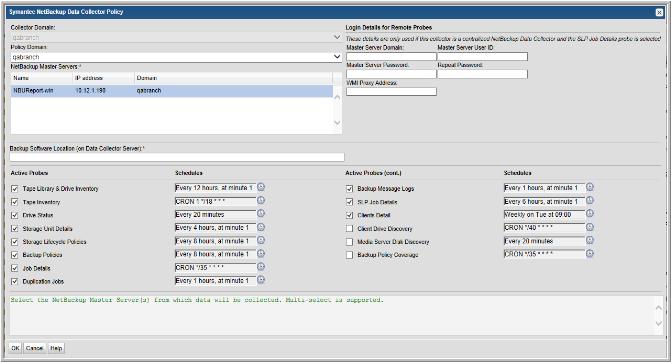Click the Master Server Domain field
The width and height of the screenshot is (671, 362).
point(391,56)
